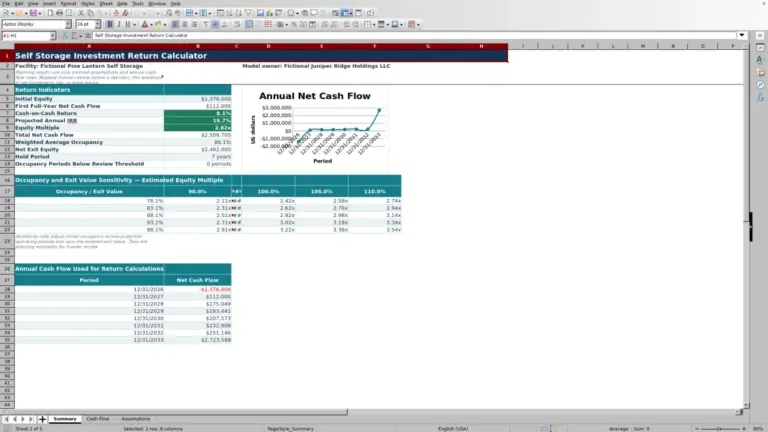Viewport: 768px width, 432px height.
Task: Toggle Align Left
Action: 175,24
